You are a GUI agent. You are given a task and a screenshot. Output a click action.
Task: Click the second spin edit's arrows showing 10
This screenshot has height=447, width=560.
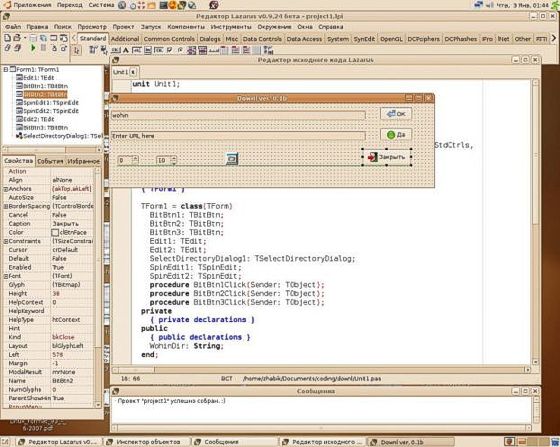coord(174,160)
